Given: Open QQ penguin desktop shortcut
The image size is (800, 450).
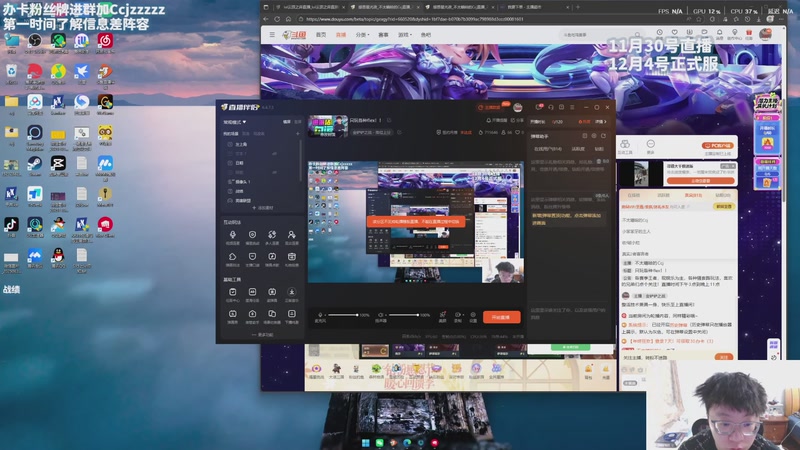Looking at the screenshot, I should point(58,257).
